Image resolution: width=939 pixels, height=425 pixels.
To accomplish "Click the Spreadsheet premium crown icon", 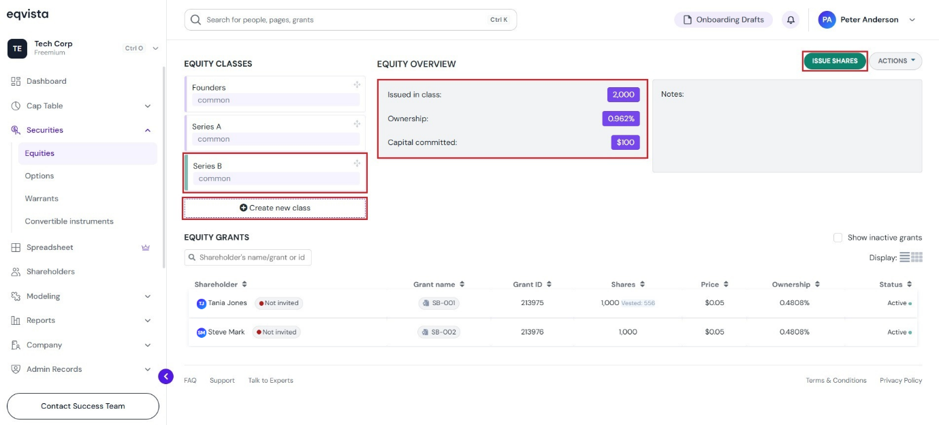I will [146, 247].
